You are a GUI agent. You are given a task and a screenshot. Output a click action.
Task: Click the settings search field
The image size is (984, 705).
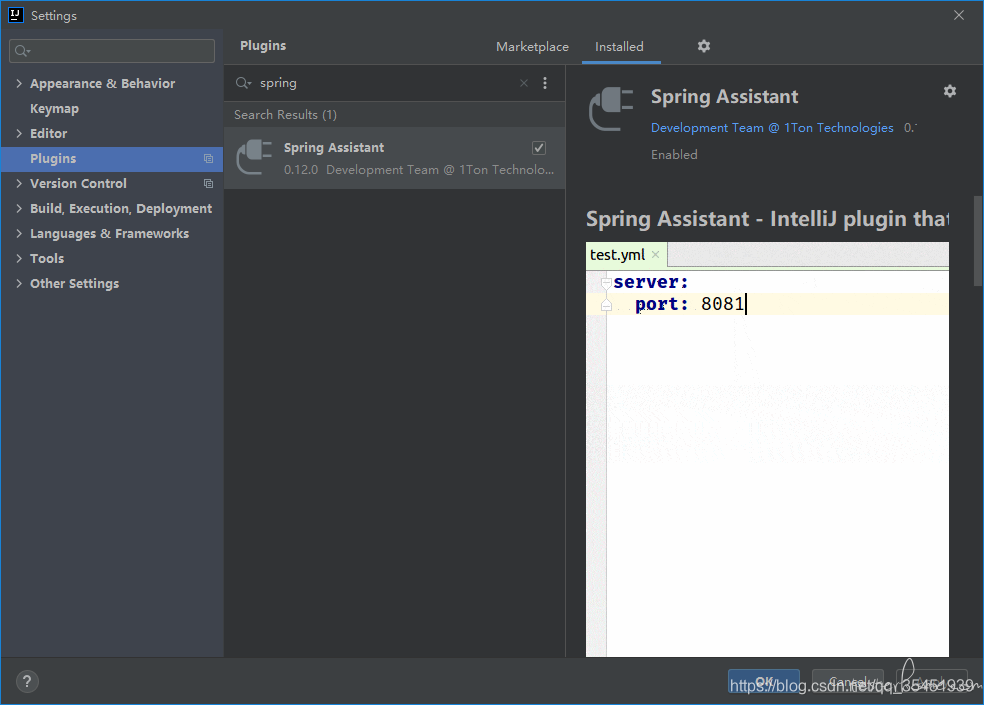112,51
